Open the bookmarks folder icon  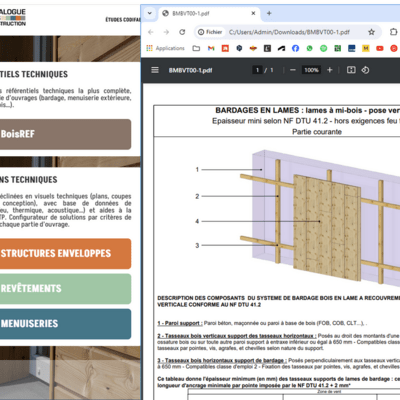click(196, 48)
